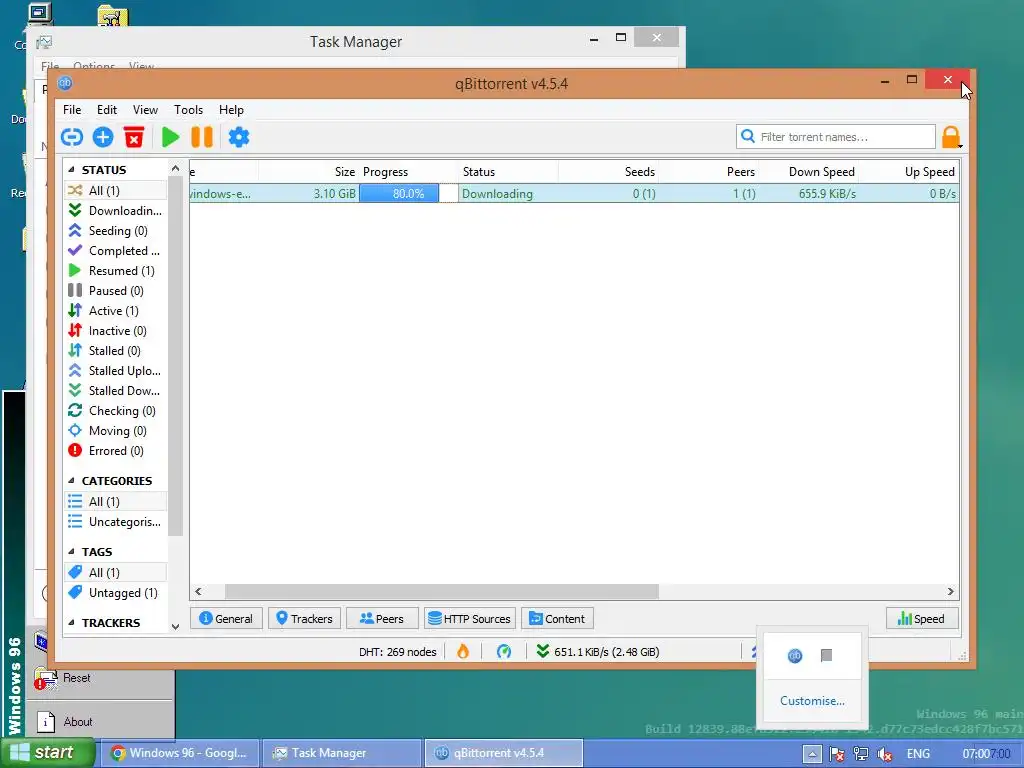
Task: Click the Add Torrent Link toolbar icon
Action: pos(72,137)
